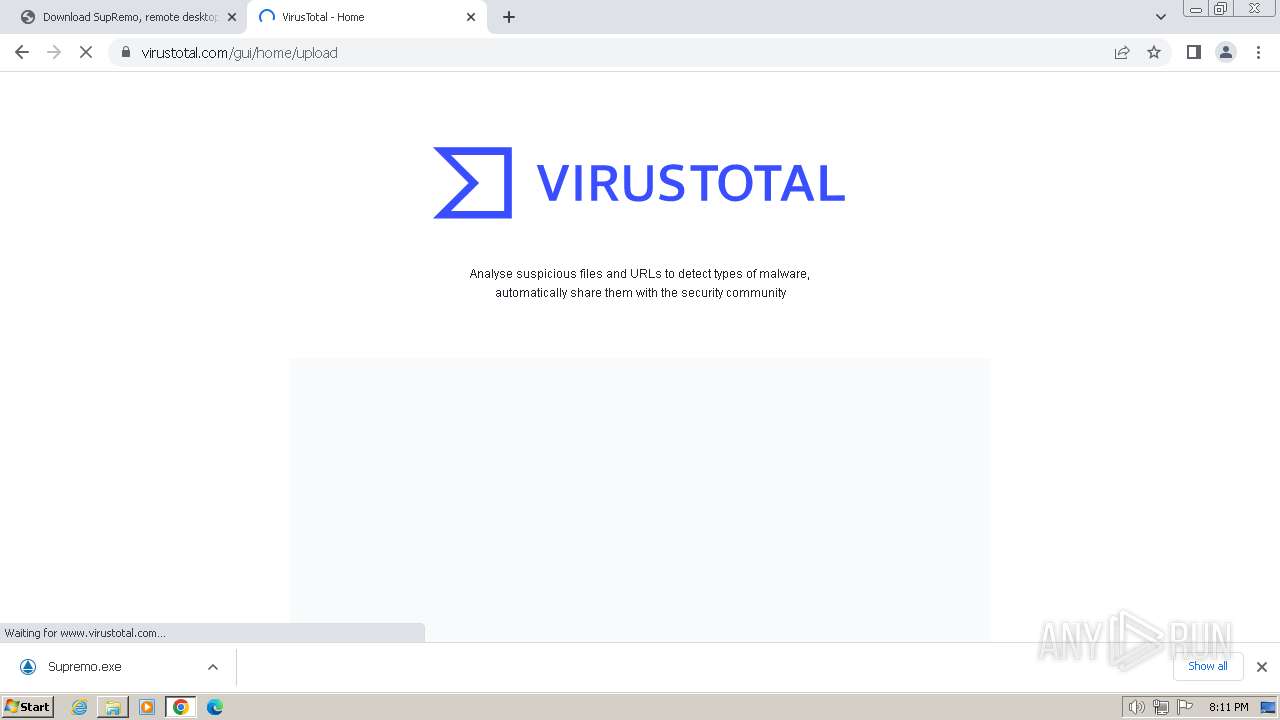1280x720 pixels.
Task: Select the 'Analyse suspicious files' description text
Action: (640, 283)
